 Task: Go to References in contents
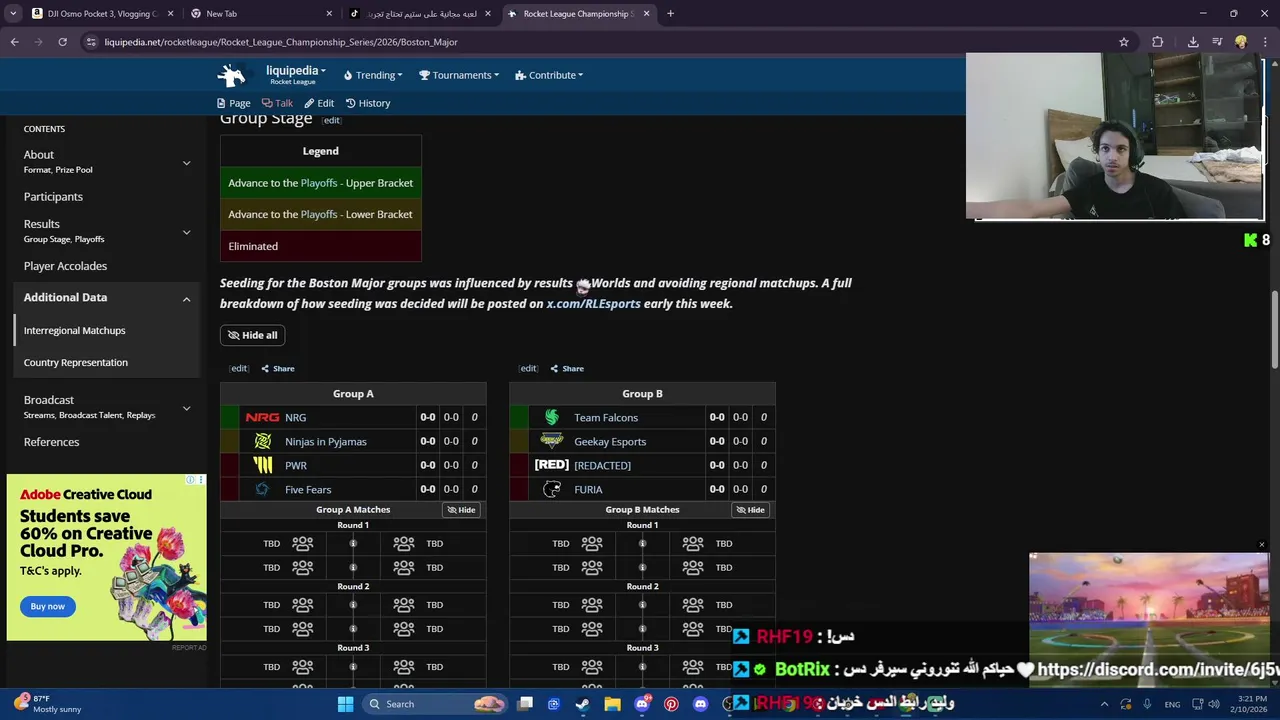[51, 442]
